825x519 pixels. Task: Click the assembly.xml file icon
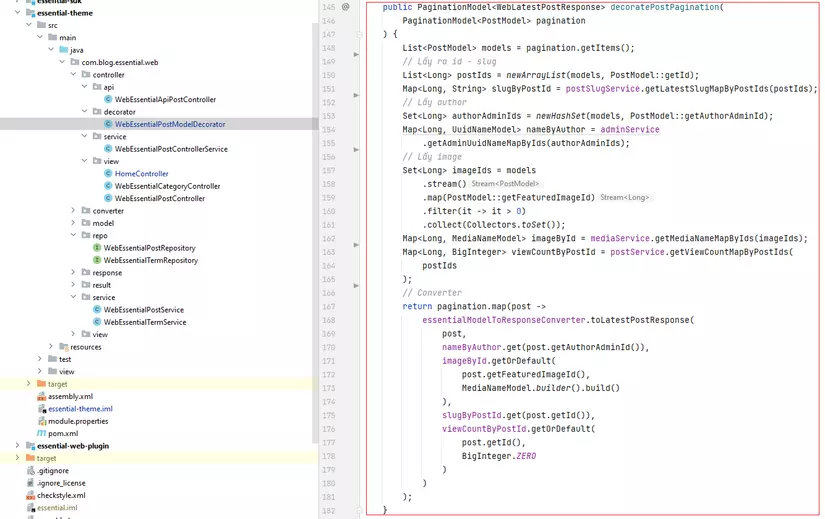pos(41,397)
